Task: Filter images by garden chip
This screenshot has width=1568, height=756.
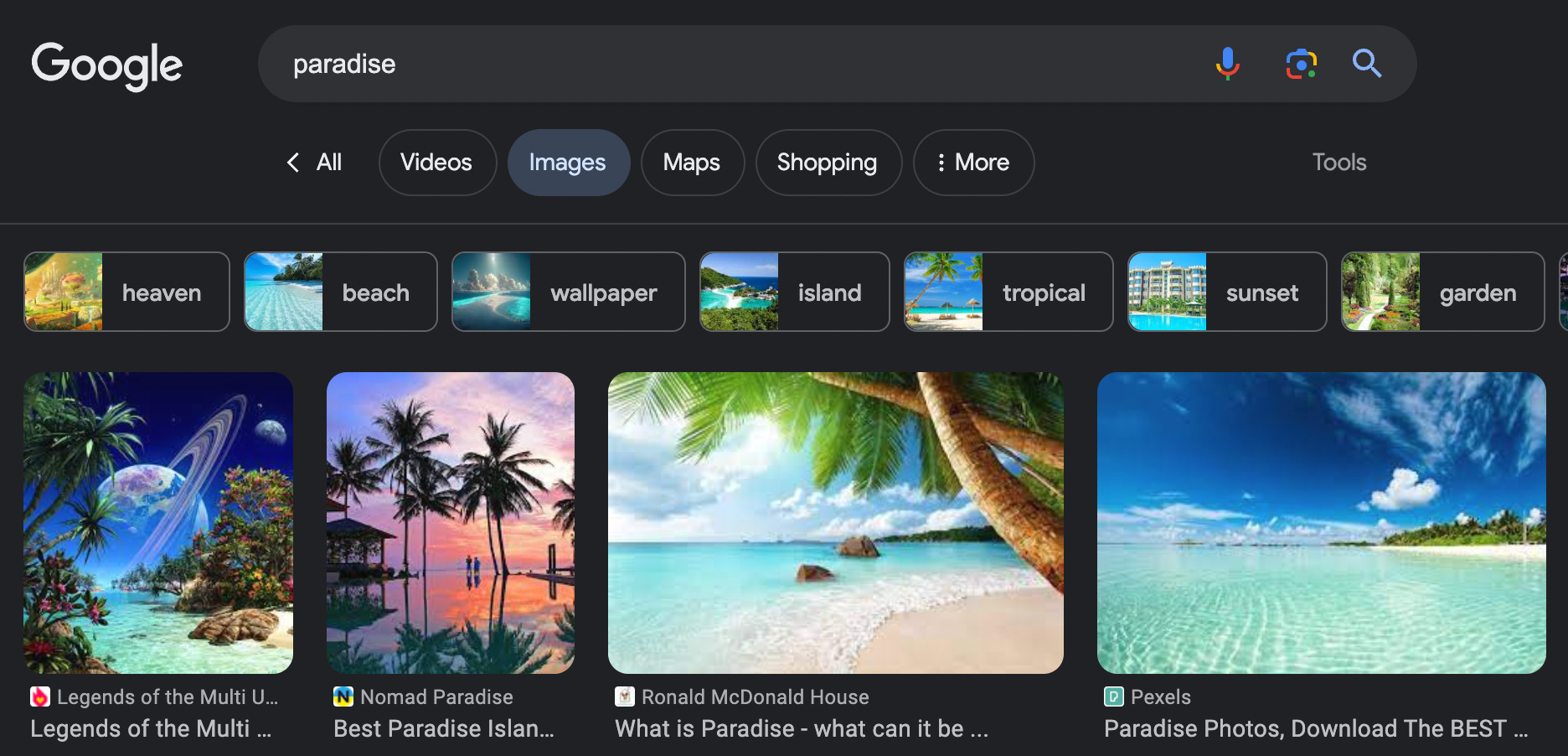Action: pos(1442,292)
